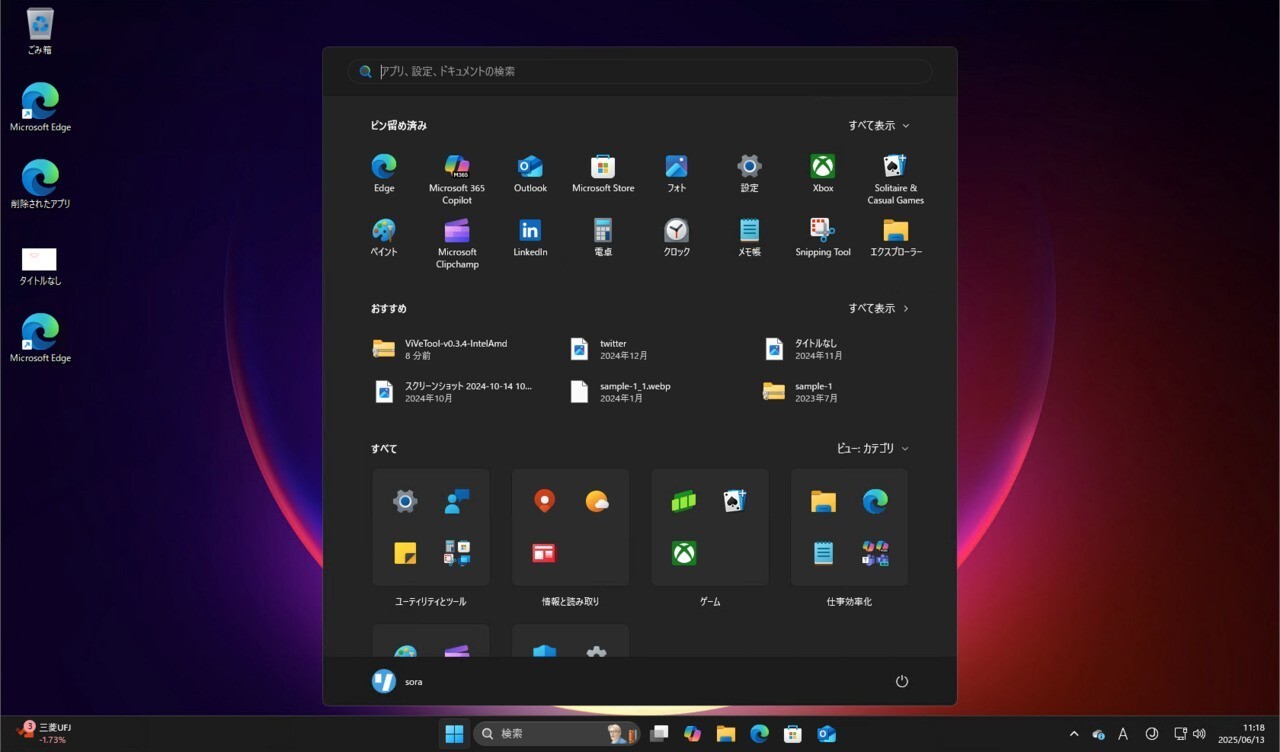Click the power button icon
The width and height of the screenshot is (1280, 752).
coord(901,681)
